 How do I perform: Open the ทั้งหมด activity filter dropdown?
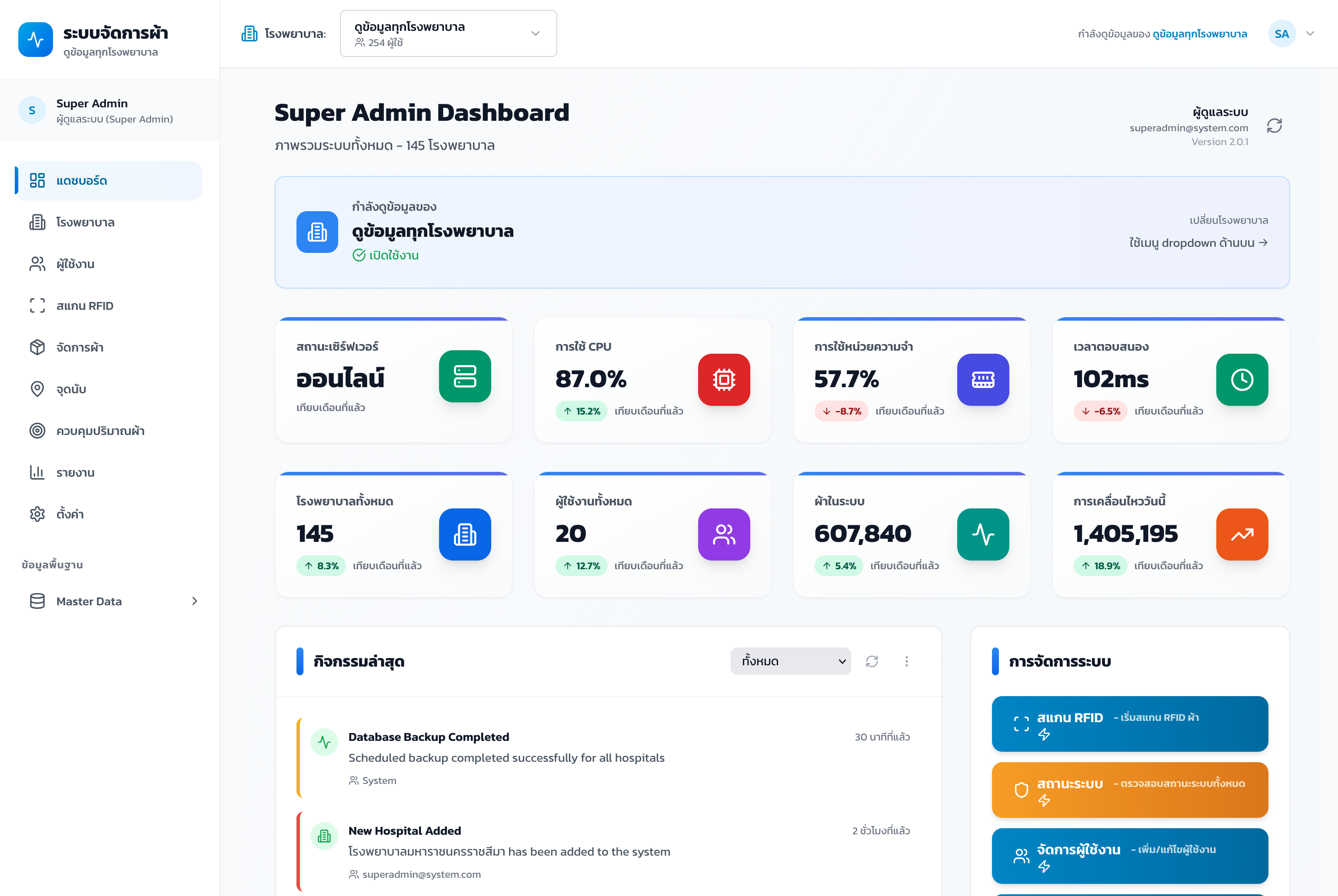(790, 661)
